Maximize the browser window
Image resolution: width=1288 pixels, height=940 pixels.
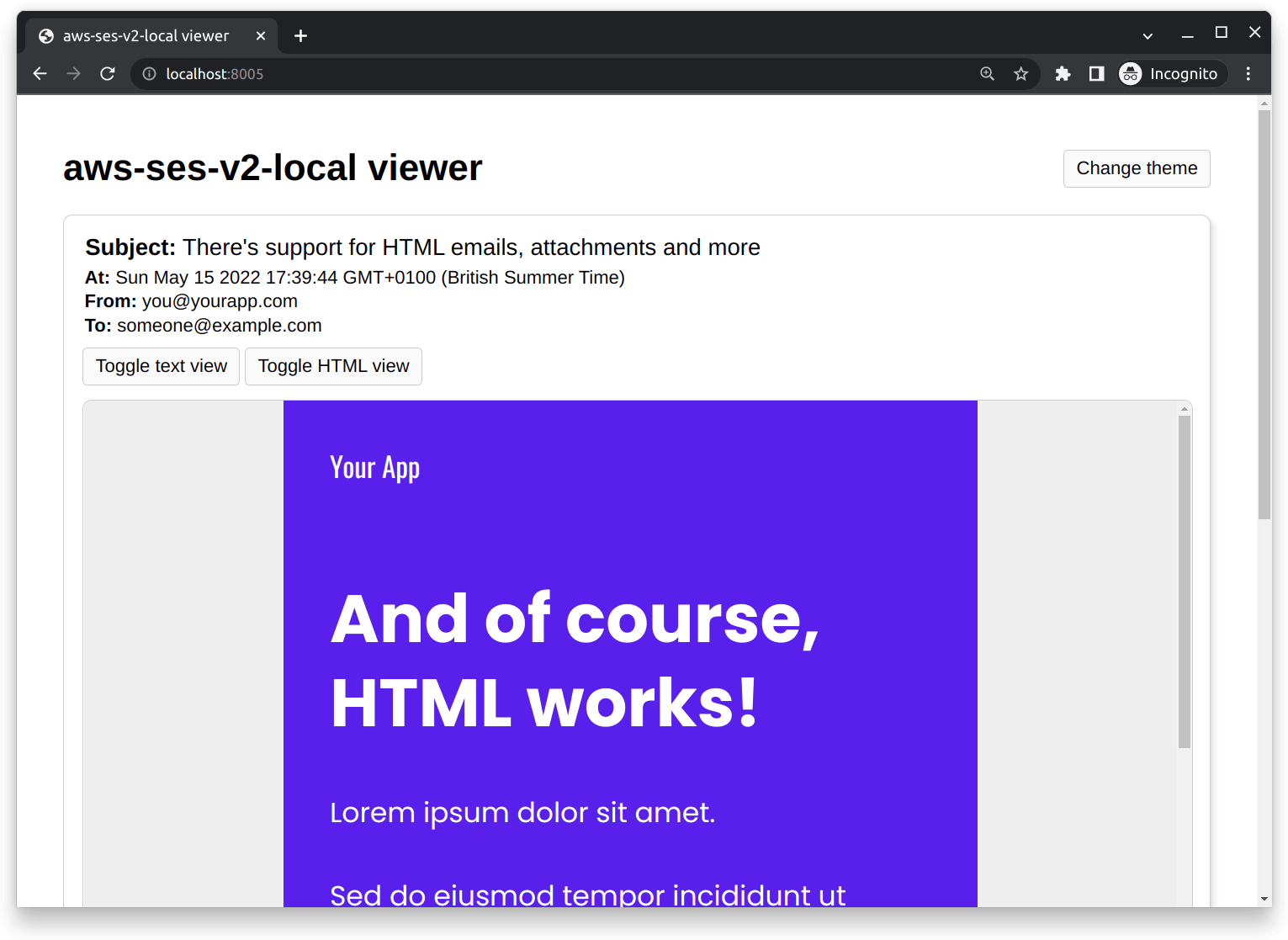pos(1222,33)
